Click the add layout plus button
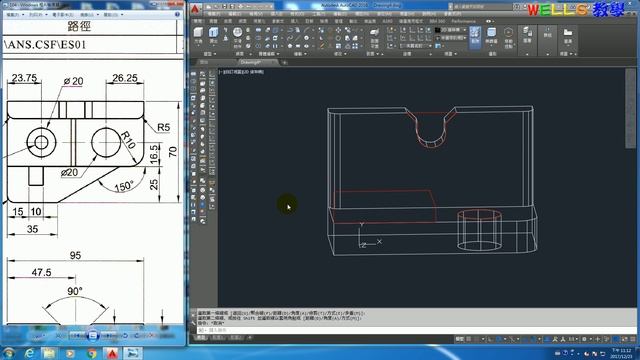Screen dimensions: 640x360 (250, 338)
